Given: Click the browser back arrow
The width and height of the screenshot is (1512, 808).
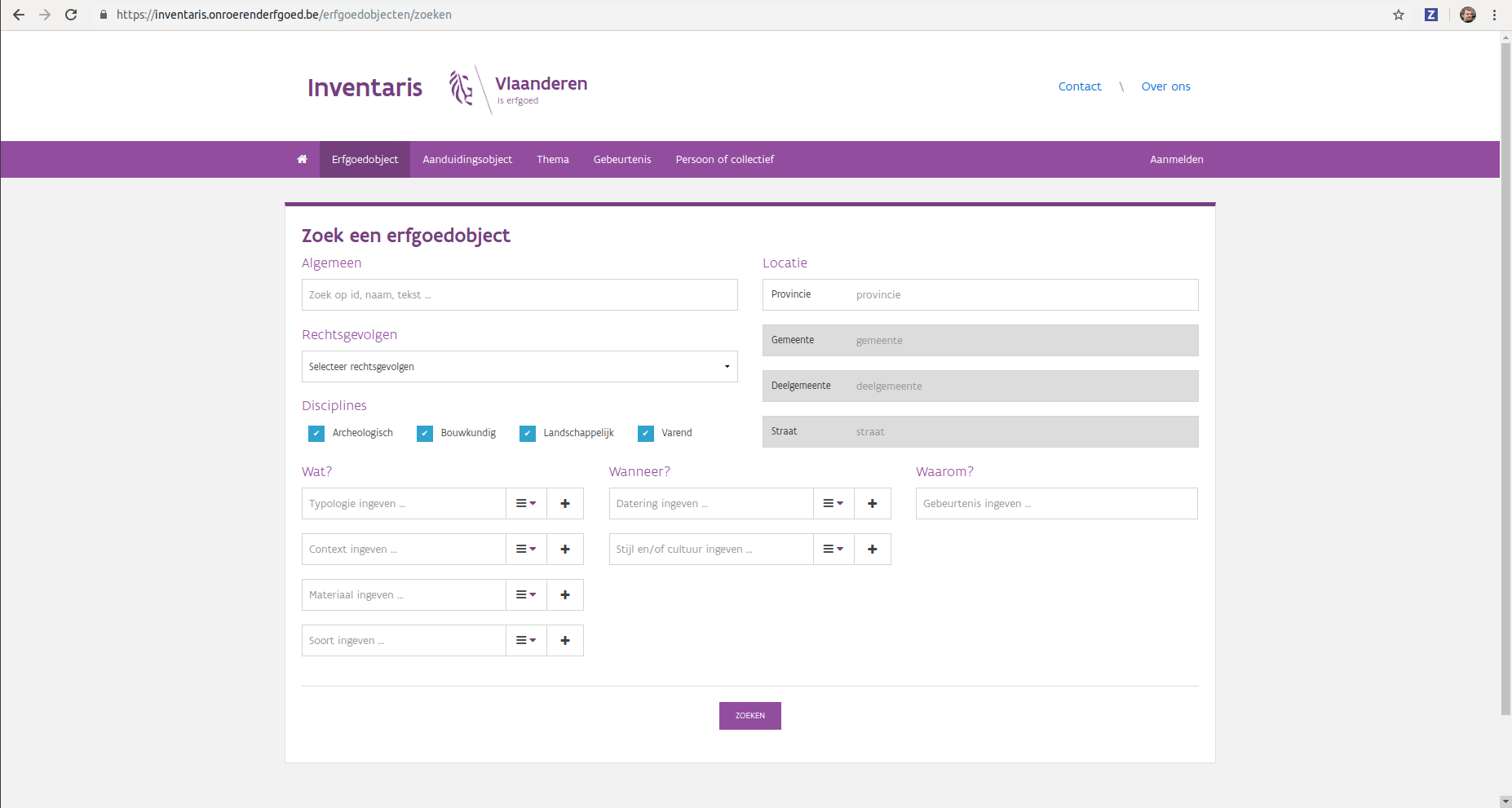Looking at the screenshot, I should (19, 15).
